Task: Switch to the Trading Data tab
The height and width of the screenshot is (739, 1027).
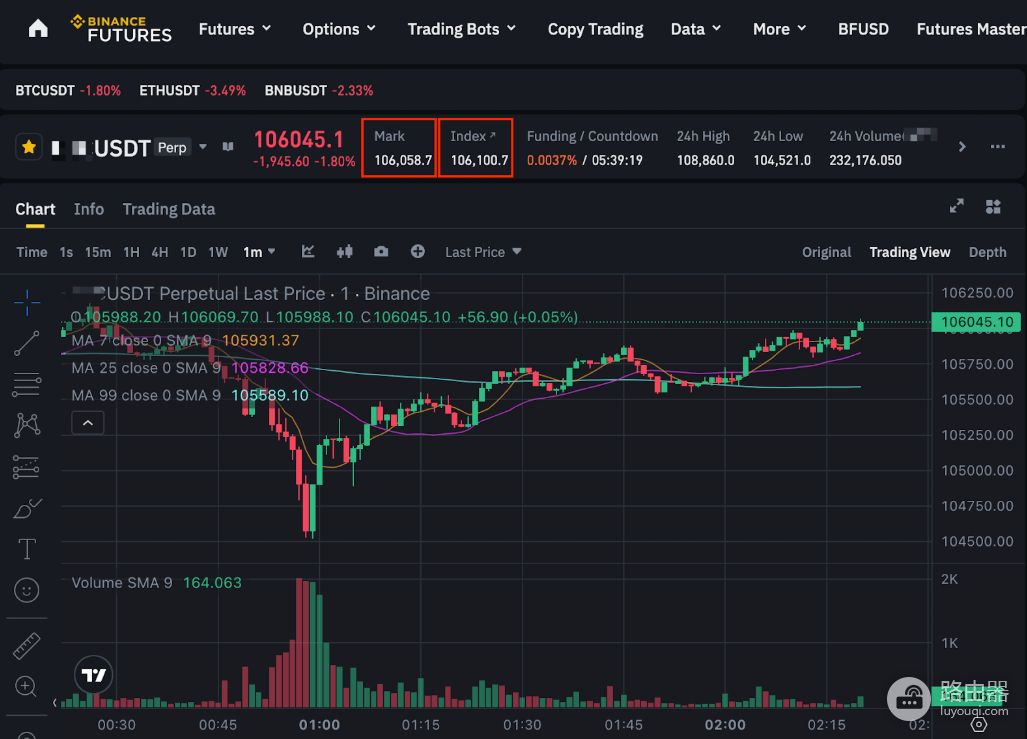Action: tap(168, 209)
